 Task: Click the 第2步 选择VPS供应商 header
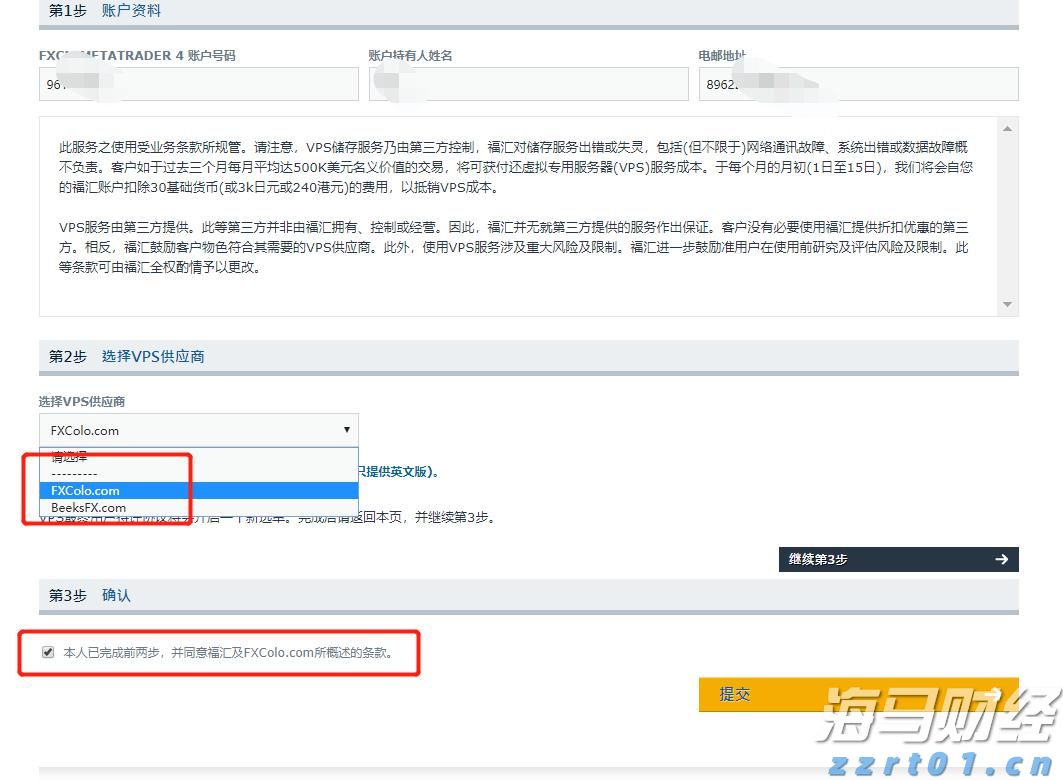125,356
